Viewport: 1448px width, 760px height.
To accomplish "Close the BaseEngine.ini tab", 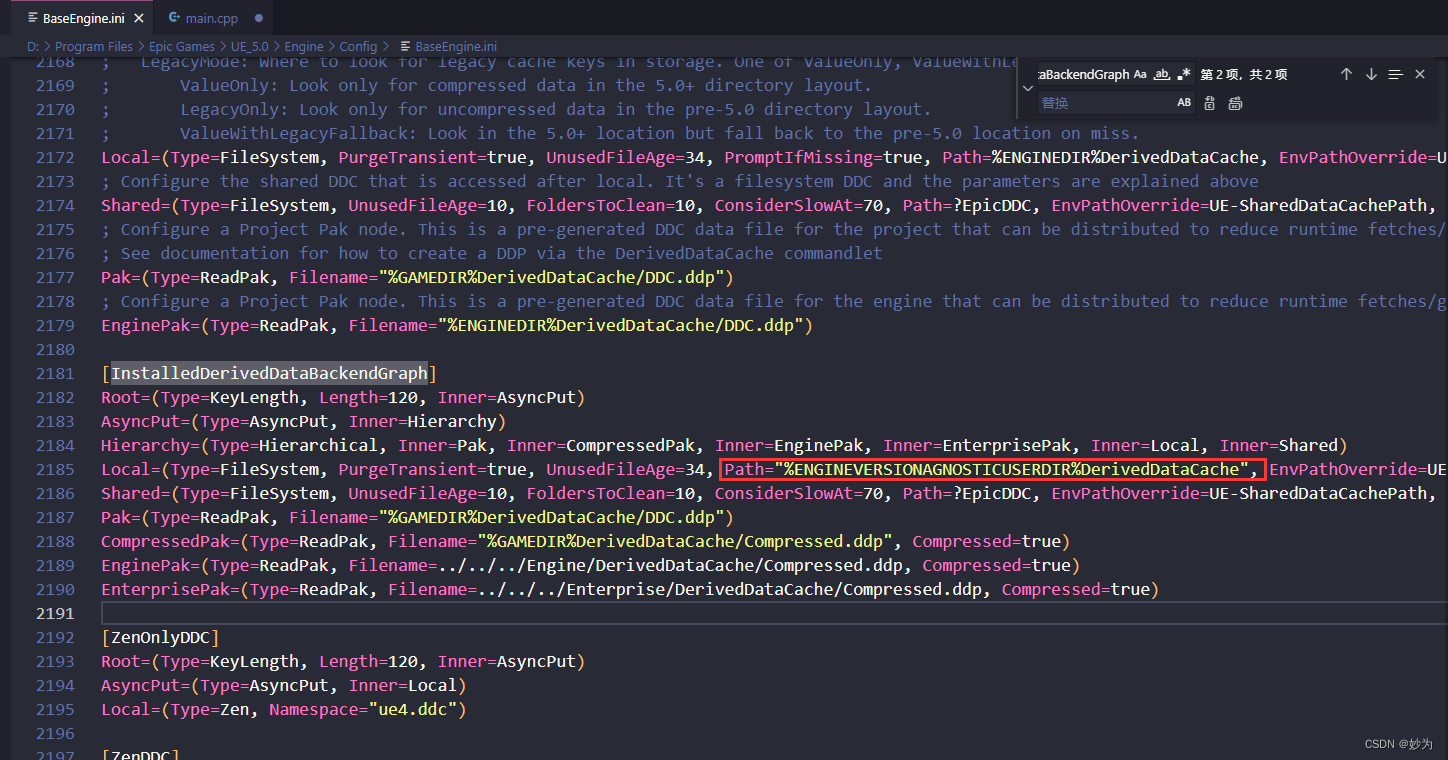I will tap(137, 18).
